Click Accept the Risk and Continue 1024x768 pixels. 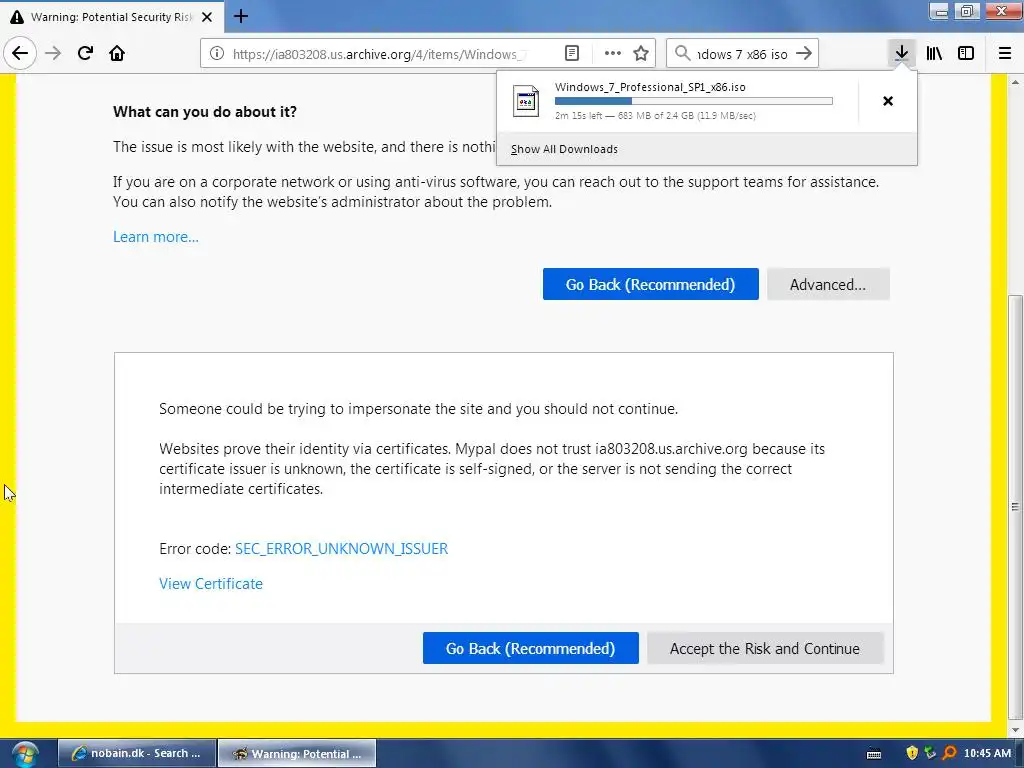(765, 648)
